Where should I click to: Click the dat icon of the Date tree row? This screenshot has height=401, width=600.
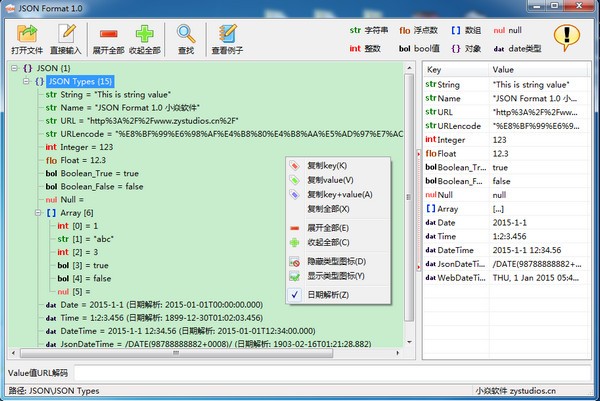point(51,305)
